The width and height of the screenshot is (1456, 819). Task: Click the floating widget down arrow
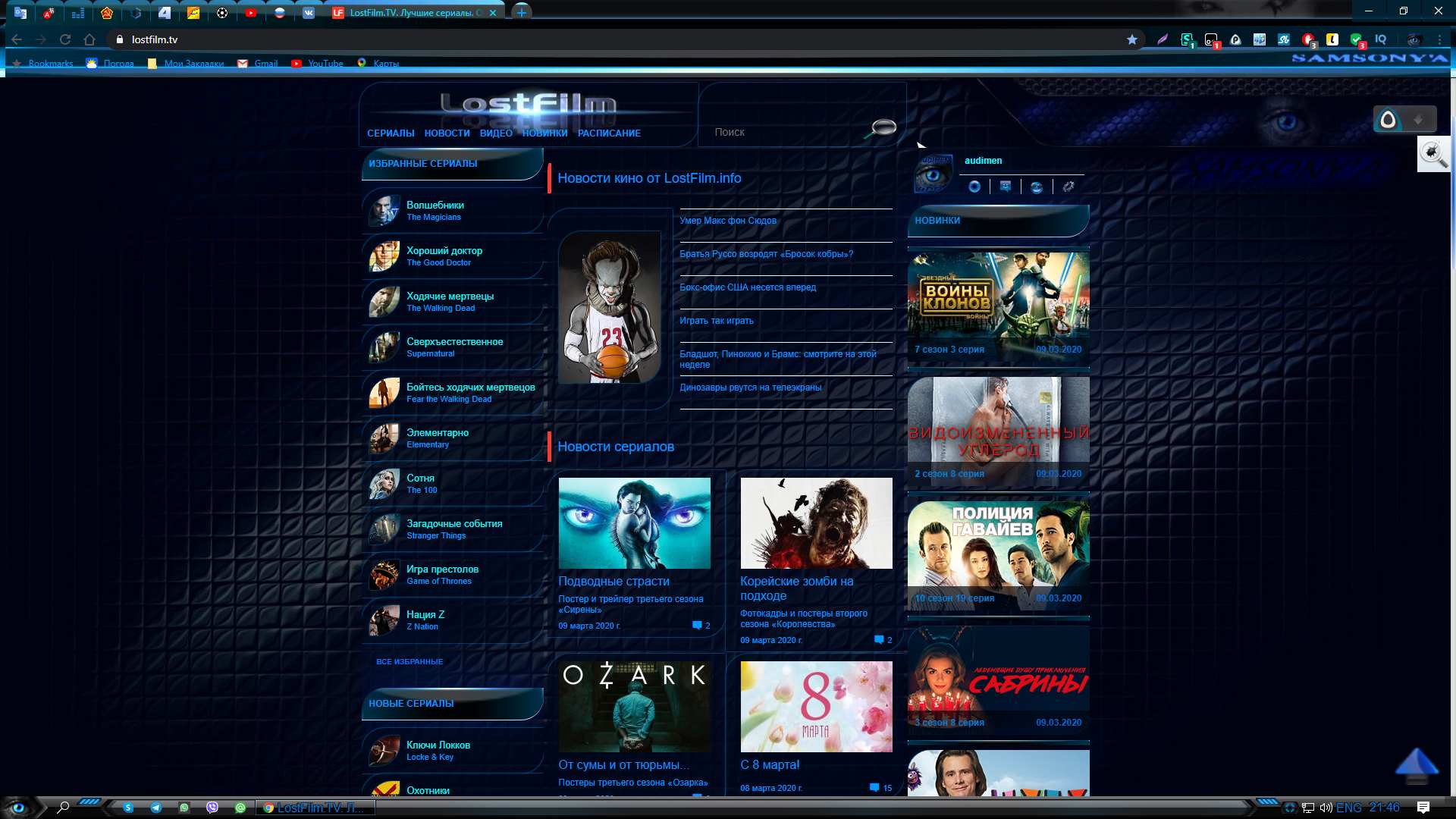pos(1418,120)
